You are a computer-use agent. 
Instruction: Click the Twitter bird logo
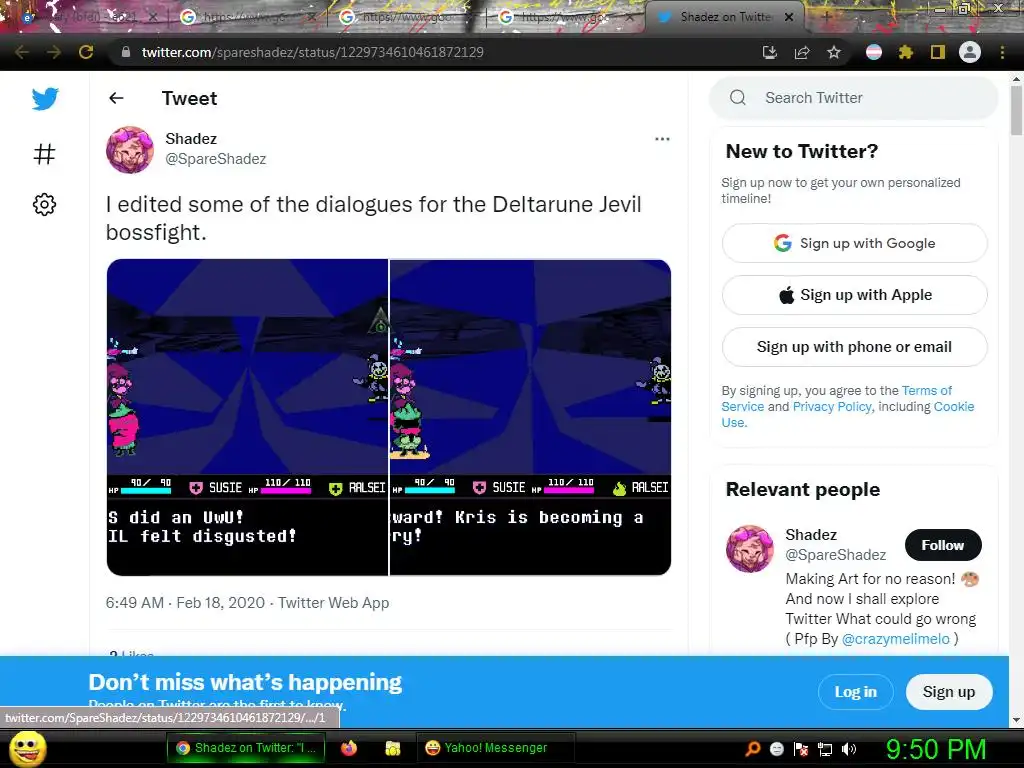click(45, 99)
